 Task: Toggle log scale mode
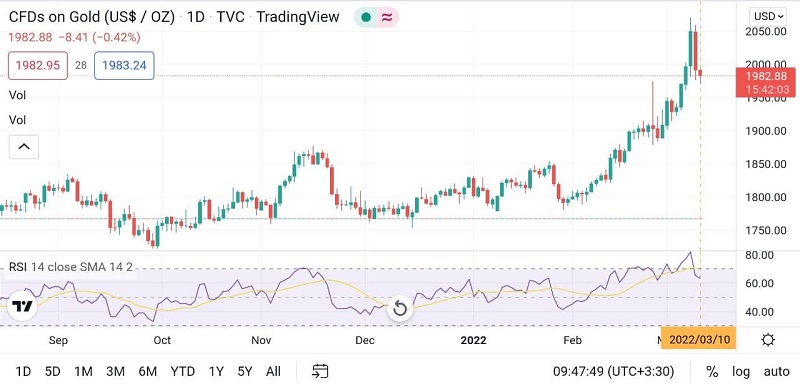pyautogui.click(x=741, y=372)
